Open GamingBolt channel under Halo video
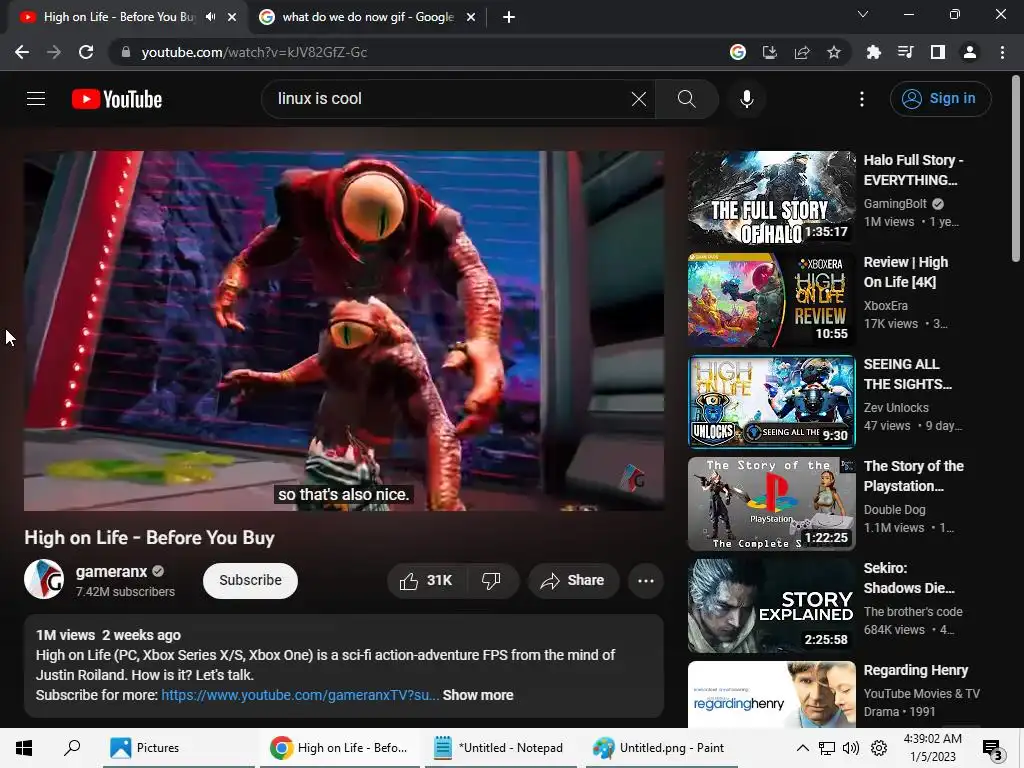This screenshot has height=768, width=1024. (895, 204)
